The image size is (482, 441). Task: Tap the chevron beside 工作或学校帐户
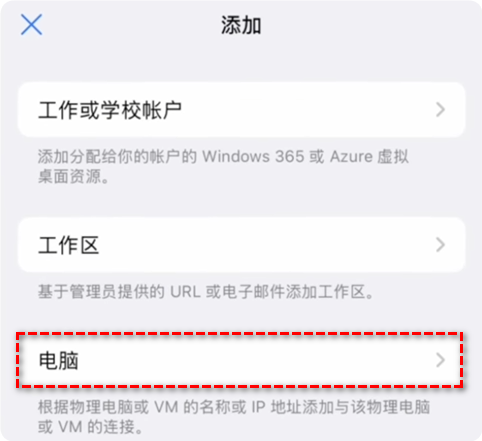coord(440,110)
